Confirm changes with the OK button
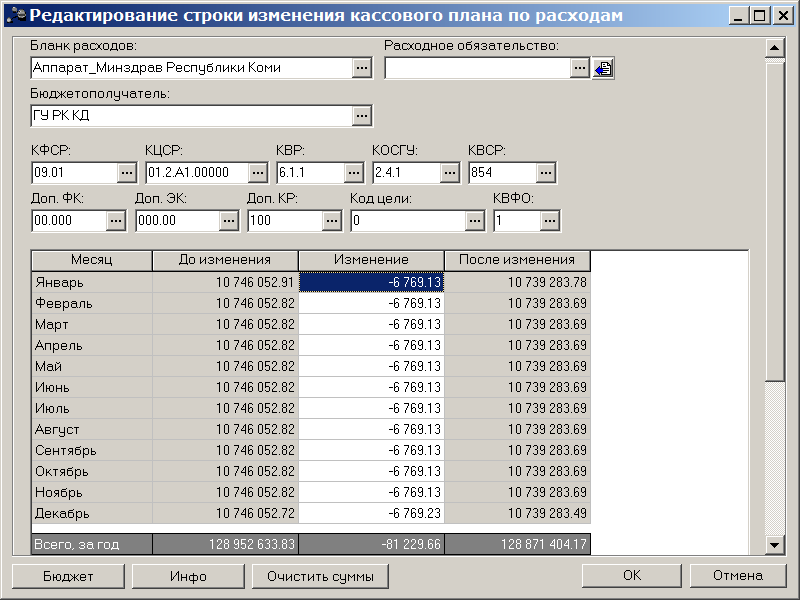The width and height of the screenshot is (800, 600). pos(632,576)
